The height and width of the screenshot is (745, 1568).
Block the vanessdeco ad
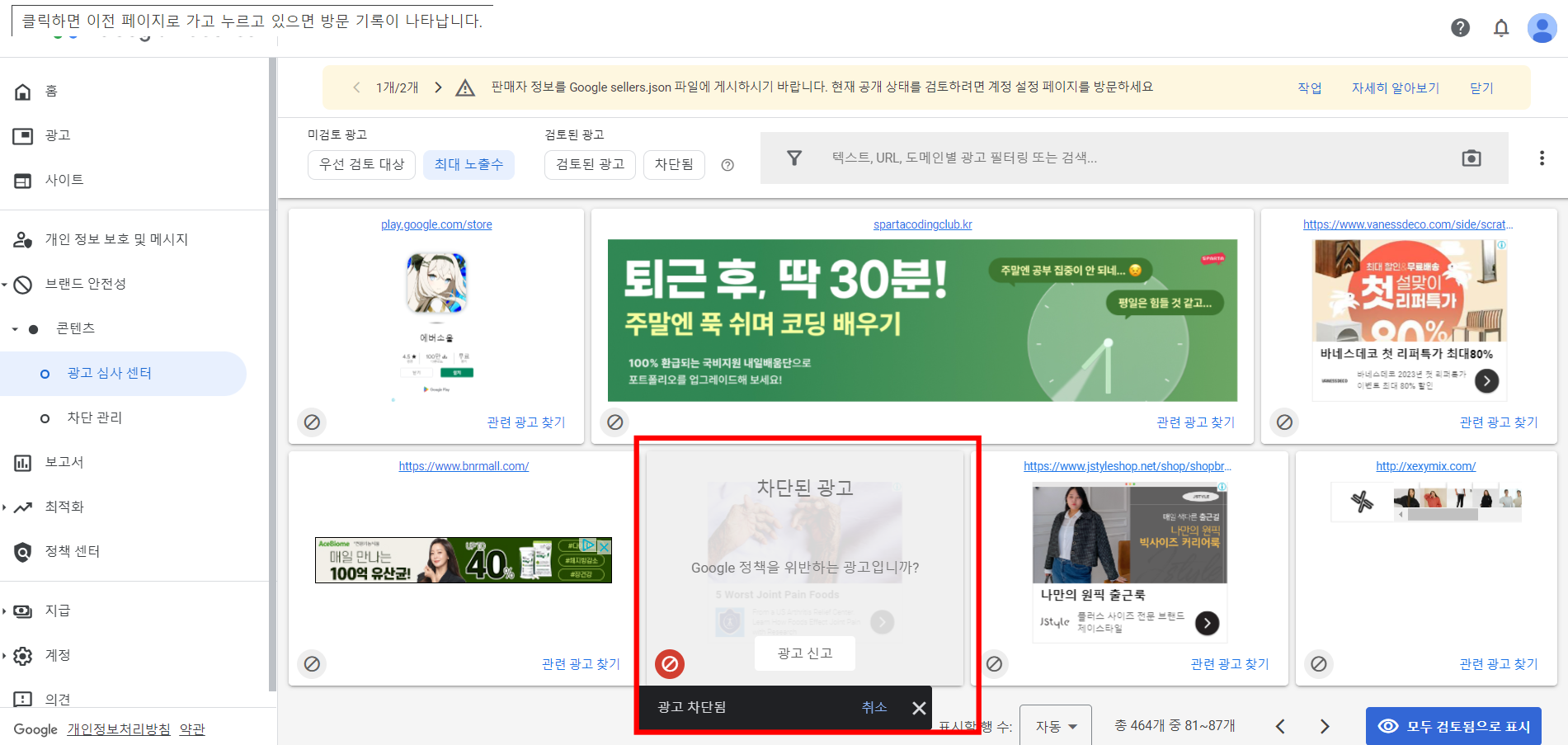(1284, 422)
